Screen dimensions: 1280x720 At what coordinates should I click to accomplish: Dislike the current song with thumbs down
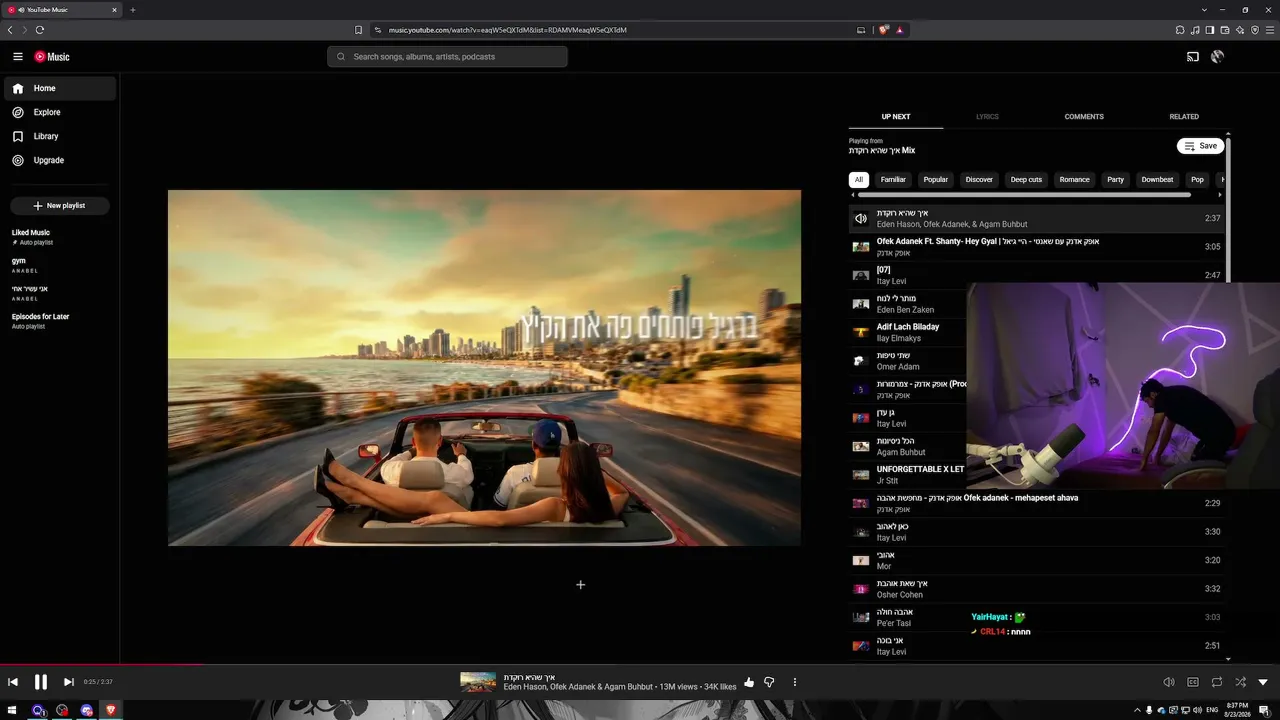pos(769,682)
